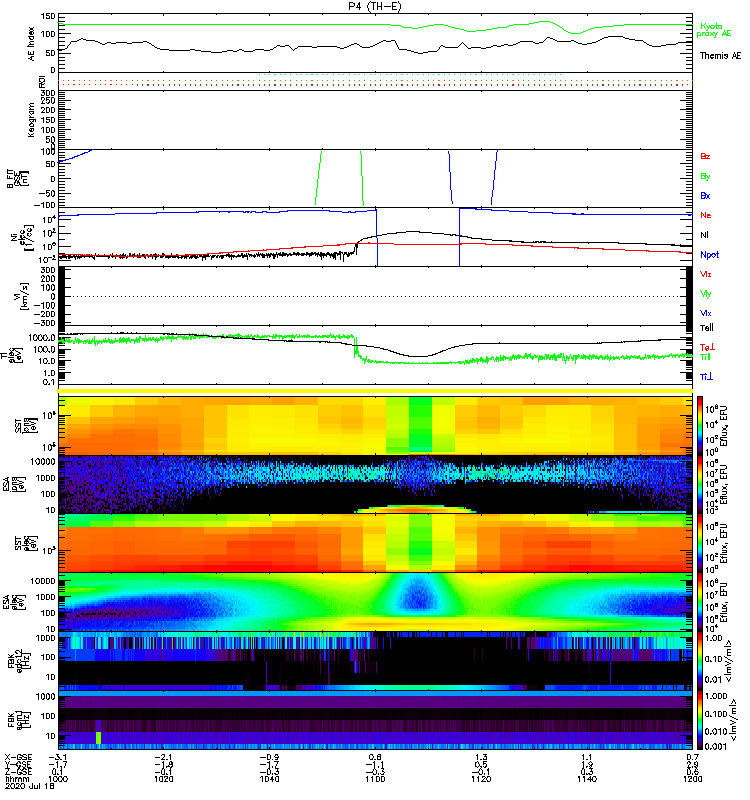The height and width of the screenshot is (800, 750).
Task: Click the 150 tick on AE Index axis
Action: (x=48, y=17)
